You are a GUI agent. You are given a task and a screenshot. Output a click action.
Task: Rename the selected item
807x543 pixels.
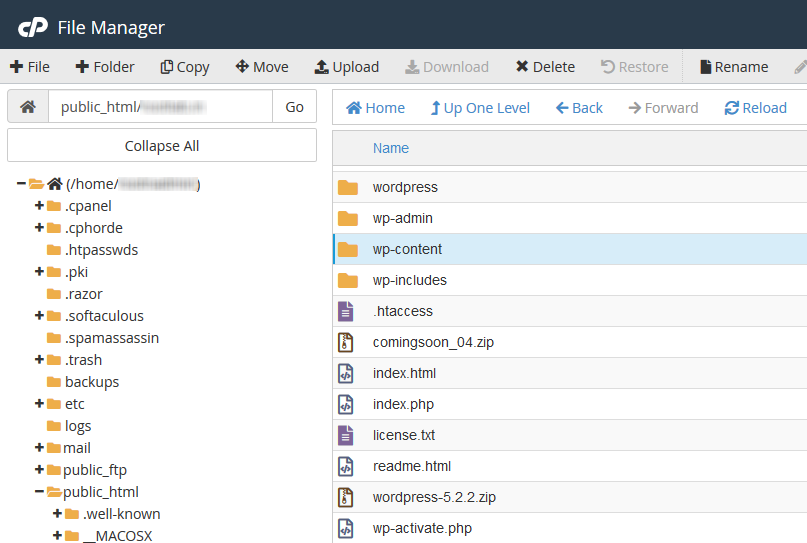pos(734,67)
